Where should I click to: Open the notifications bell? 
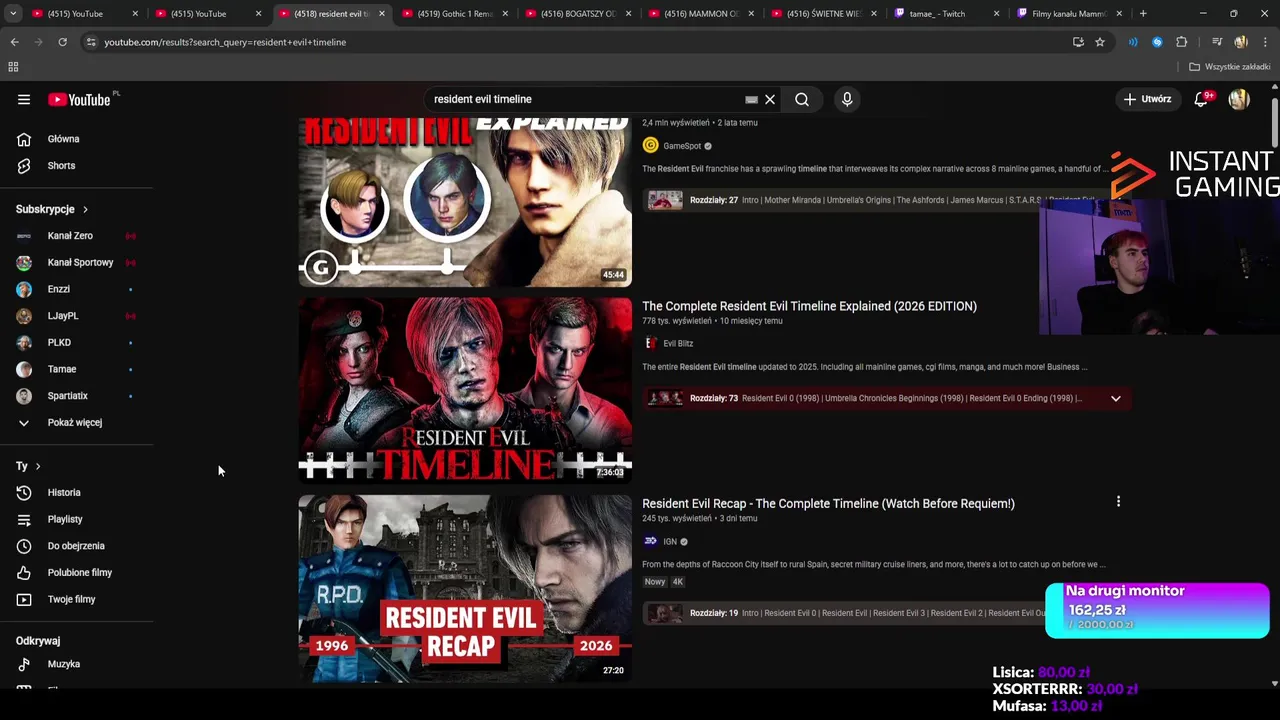(x=1202, y=99)
